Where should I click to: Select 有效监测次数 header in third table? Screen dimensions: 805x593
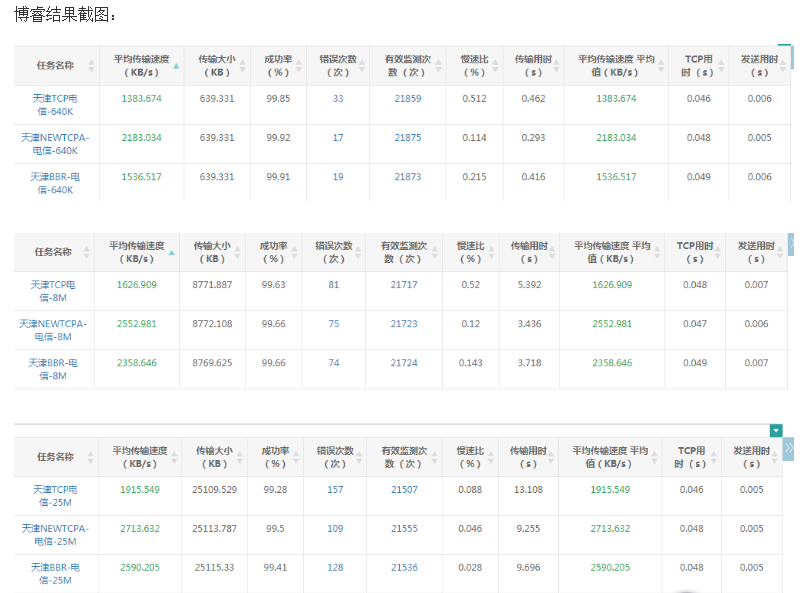[x=403, y=457]
